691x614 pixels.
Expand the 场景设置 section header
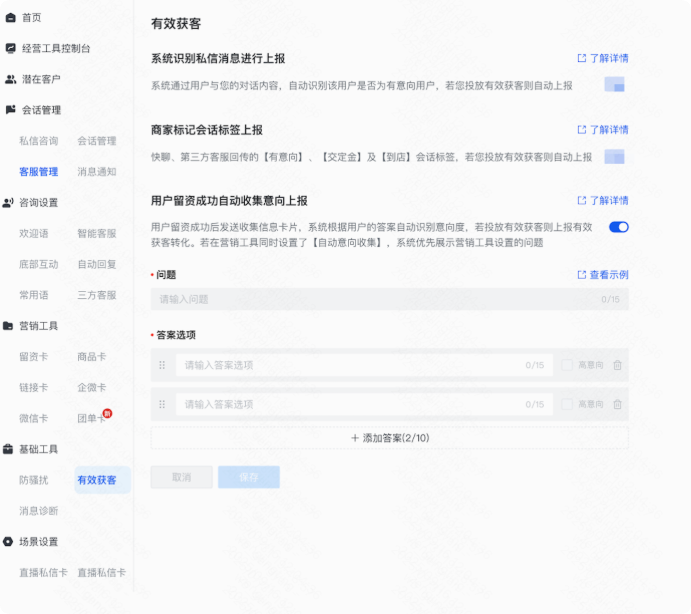point(39,542)
